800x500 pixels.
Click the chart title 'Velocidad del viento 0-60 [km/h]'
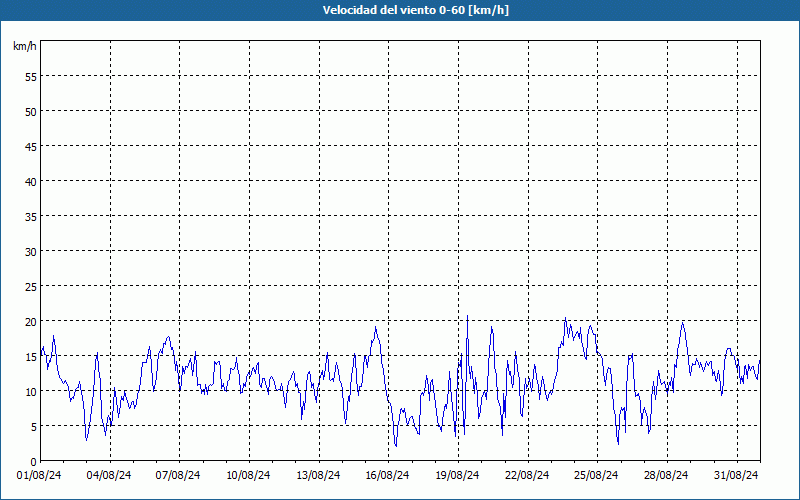[415, 10]
